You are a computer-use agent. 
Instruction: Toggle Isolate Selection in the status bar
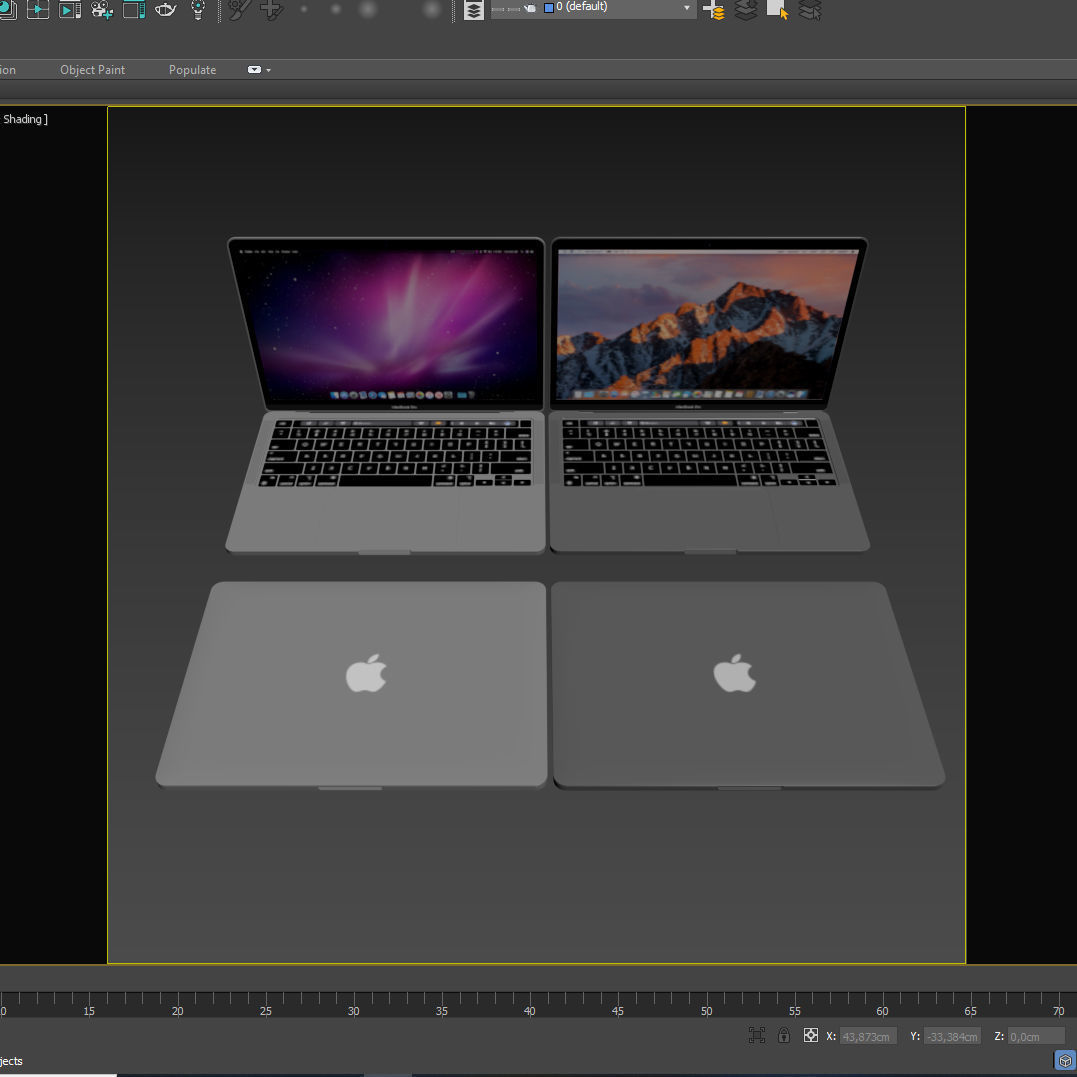coord(757,1035)
